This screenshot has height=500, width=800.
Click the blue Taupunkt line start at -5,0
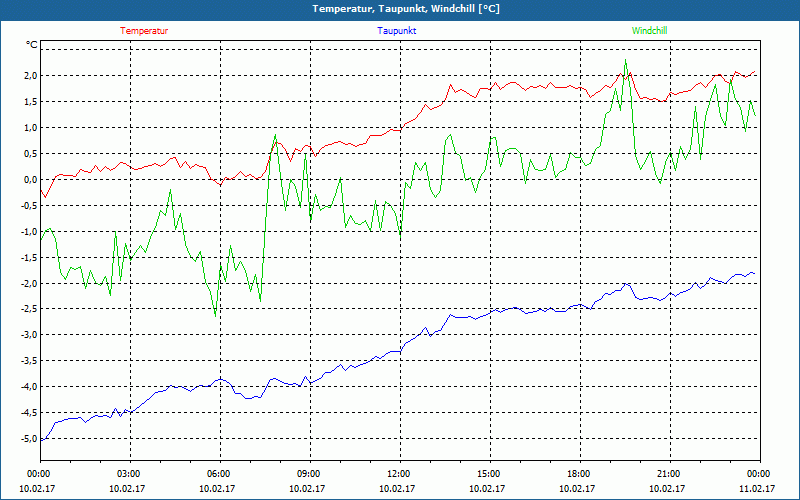click(42, 439)
